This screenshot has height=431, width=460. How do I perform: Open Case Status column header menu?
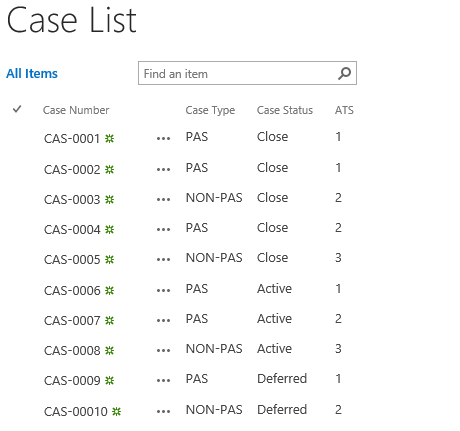coord(285,110)
